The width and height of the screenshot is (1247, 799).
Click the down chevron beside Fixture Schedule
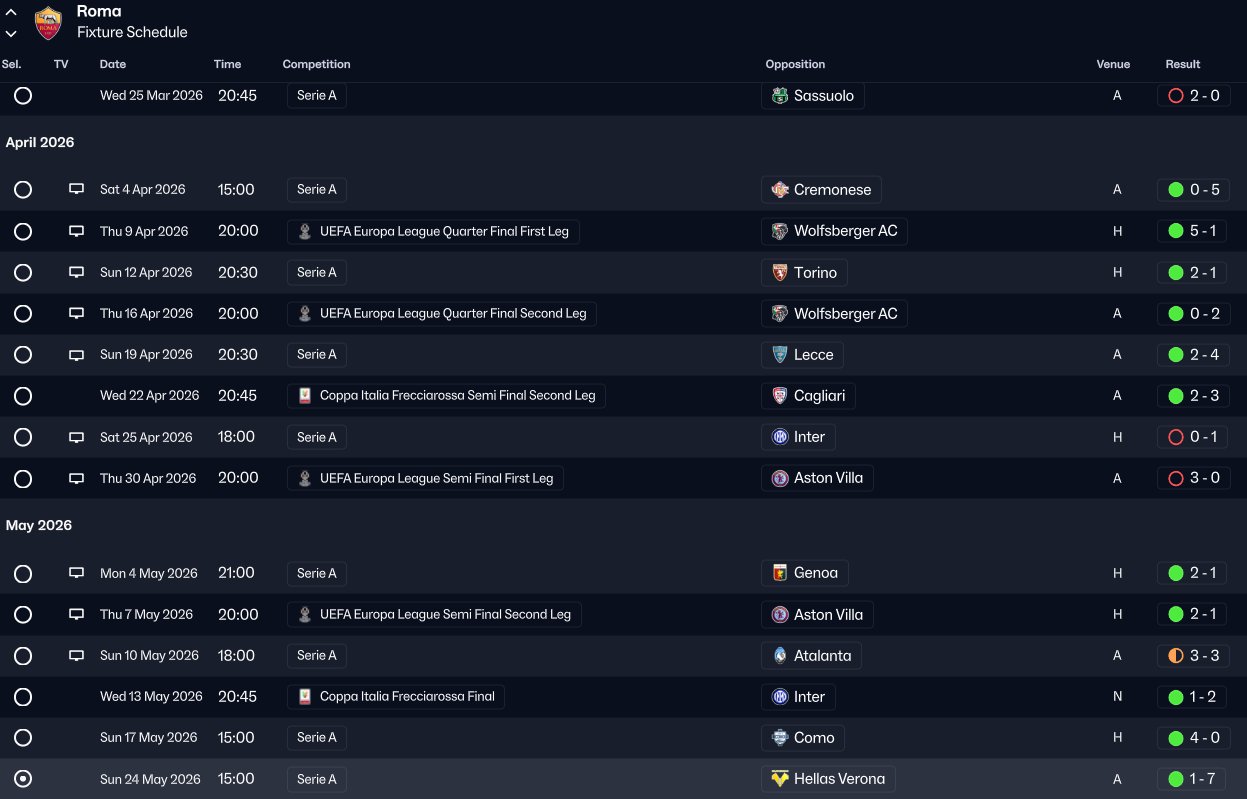tap(11, 33)
